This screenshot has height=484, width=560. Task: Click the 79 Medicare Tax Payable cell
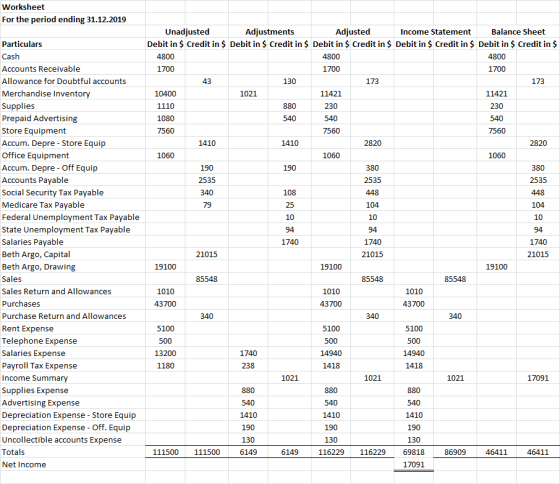(207, 205)
